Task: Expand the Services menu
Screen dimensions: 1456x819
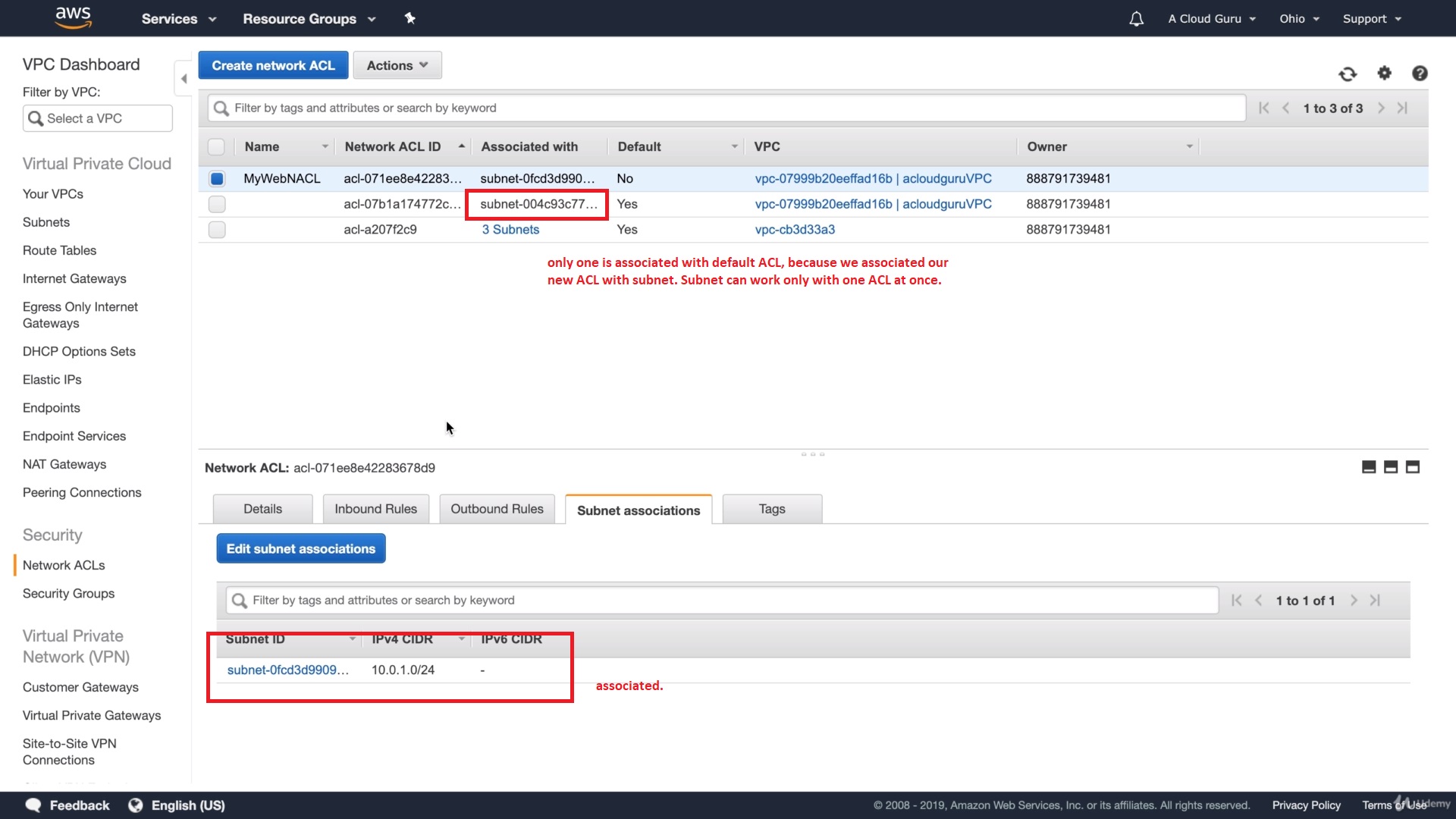Action: pos(179,19)
